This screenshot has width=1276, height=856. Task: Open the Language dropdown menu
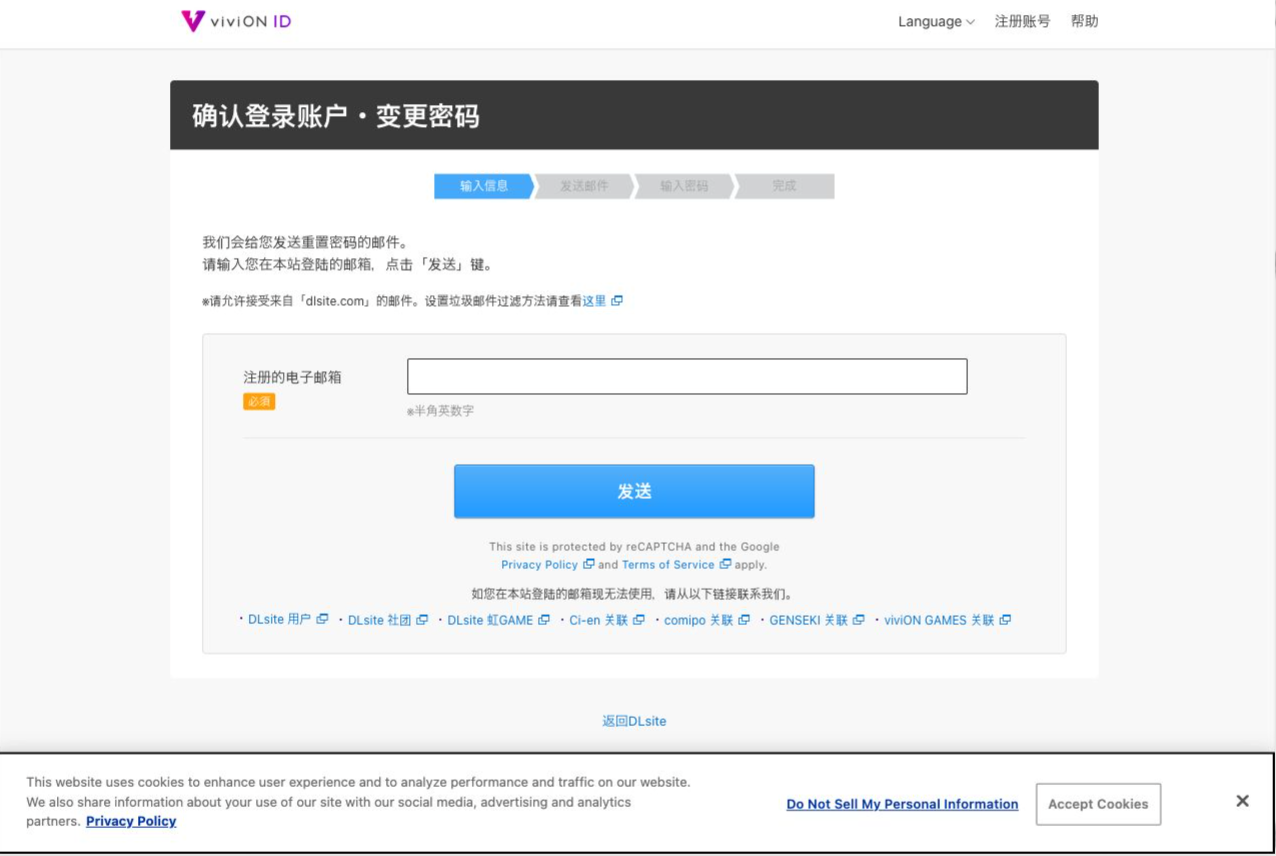[936, 22]
